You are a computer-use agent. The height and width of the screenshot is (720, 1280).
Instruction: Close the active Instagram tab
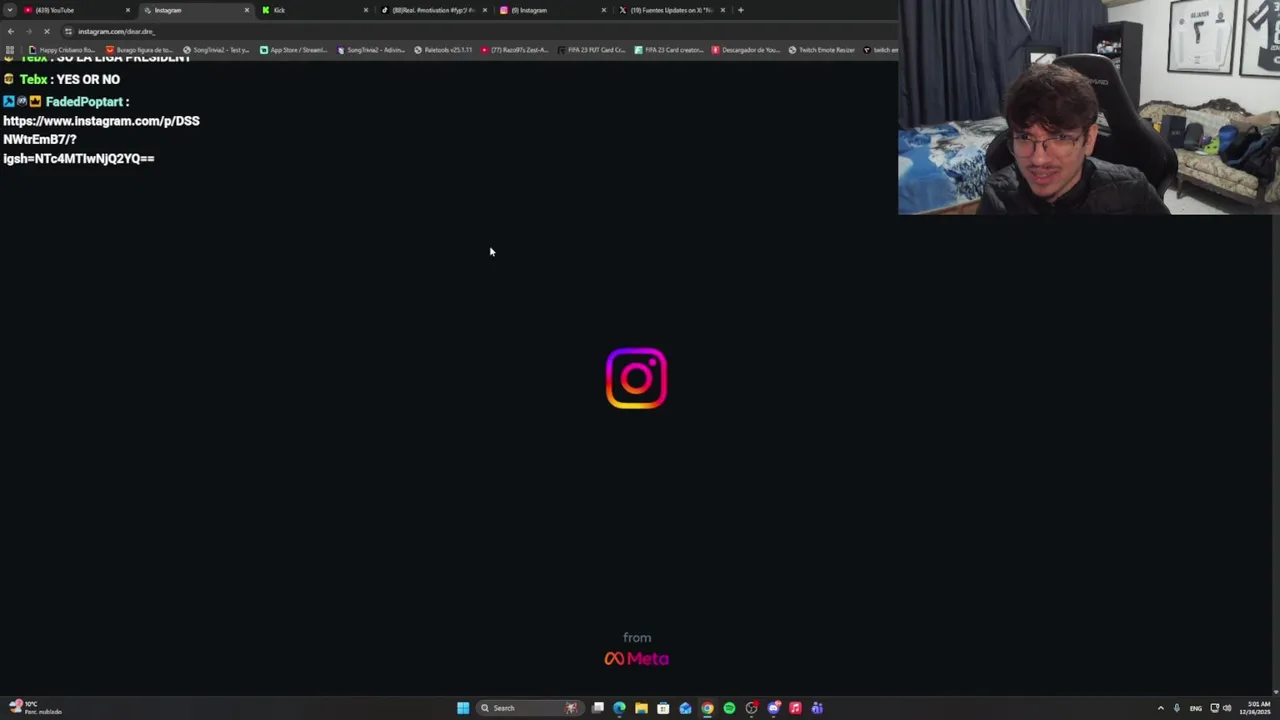point(246,10)
